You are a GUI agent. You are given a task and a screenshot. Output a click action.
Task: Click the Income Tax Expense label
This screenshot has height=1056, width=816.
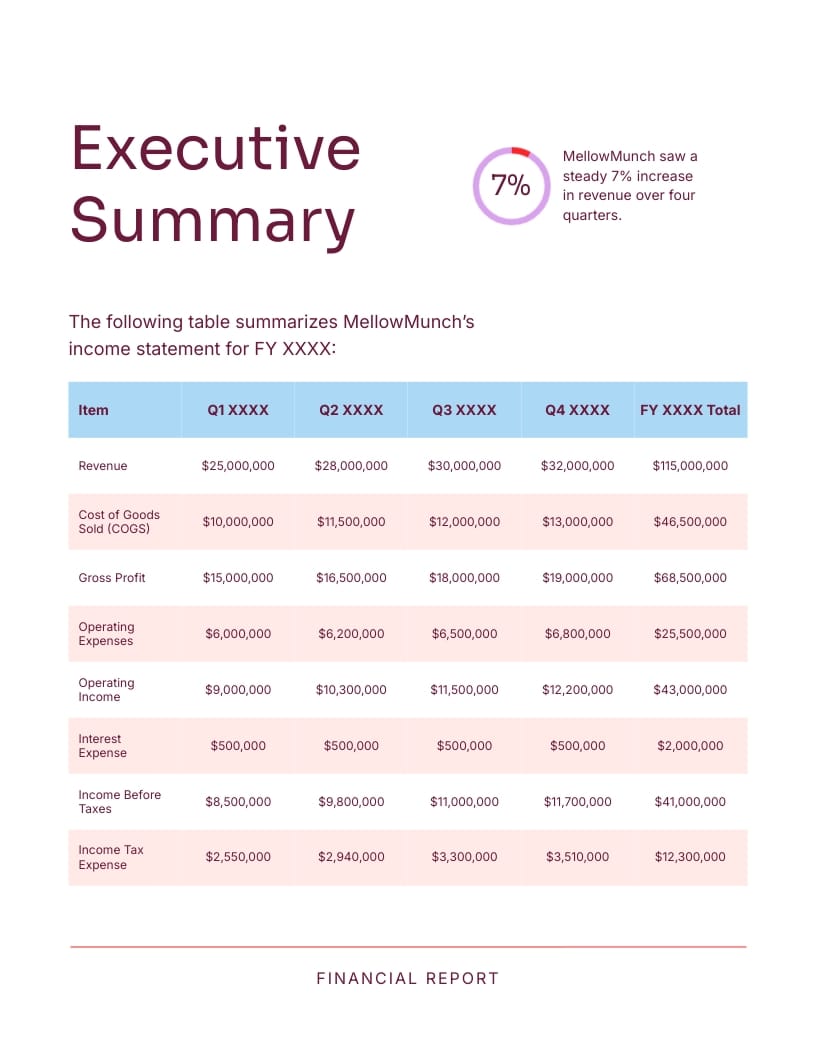click(x=111, y=857)
